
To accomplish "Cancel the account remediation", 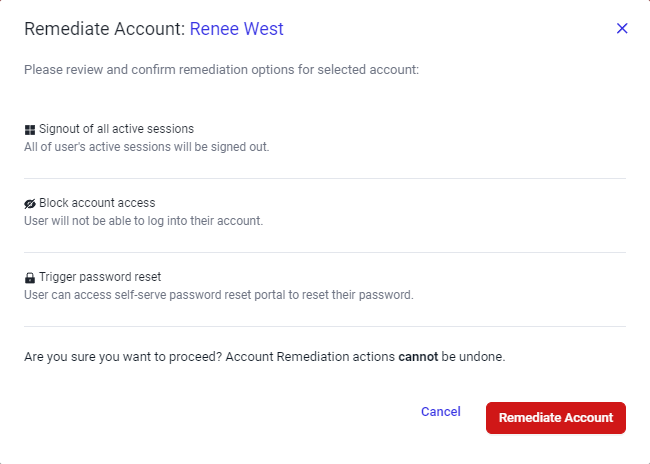I will click(441, 411).
